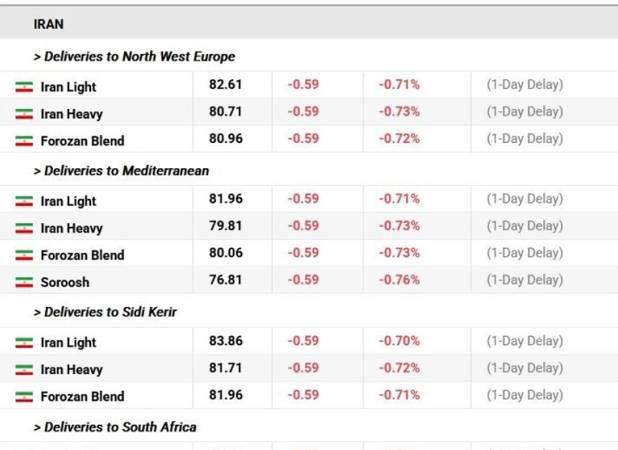Open Deliveries to South Africa section

pos(115,427)
